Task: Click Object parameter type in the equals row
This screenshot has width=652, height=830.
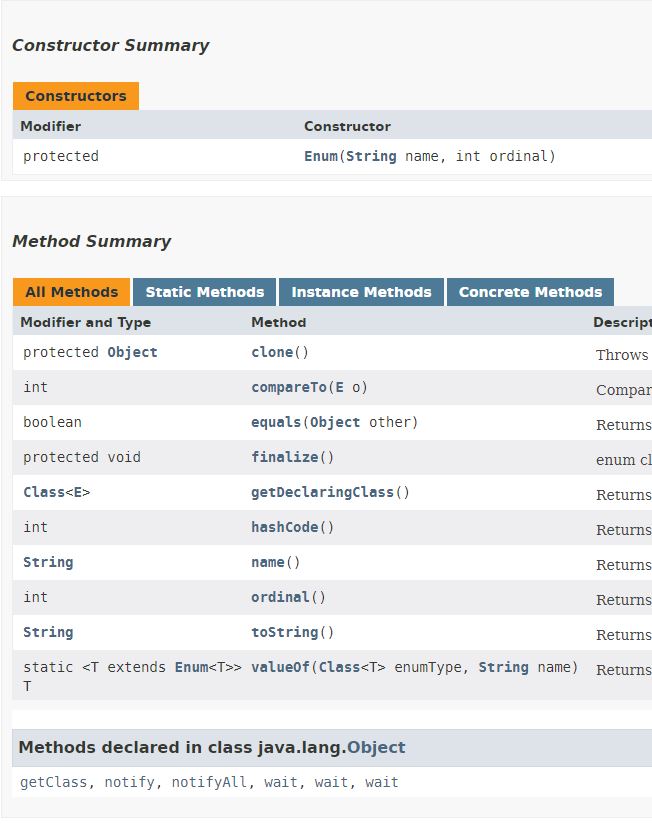Action: click(335, 422)
